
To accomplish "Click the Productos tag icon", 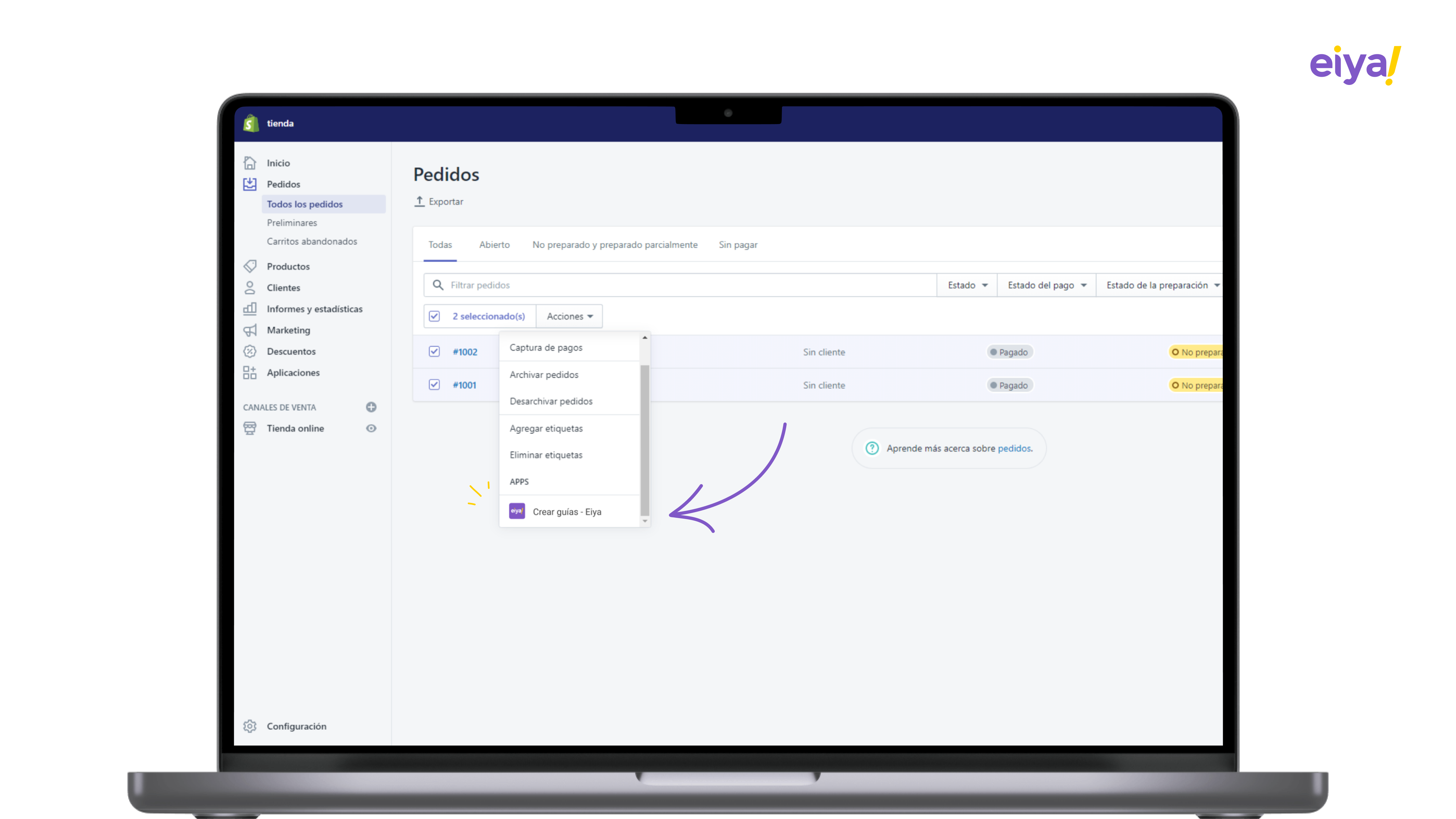I will (x=250, y=266).
